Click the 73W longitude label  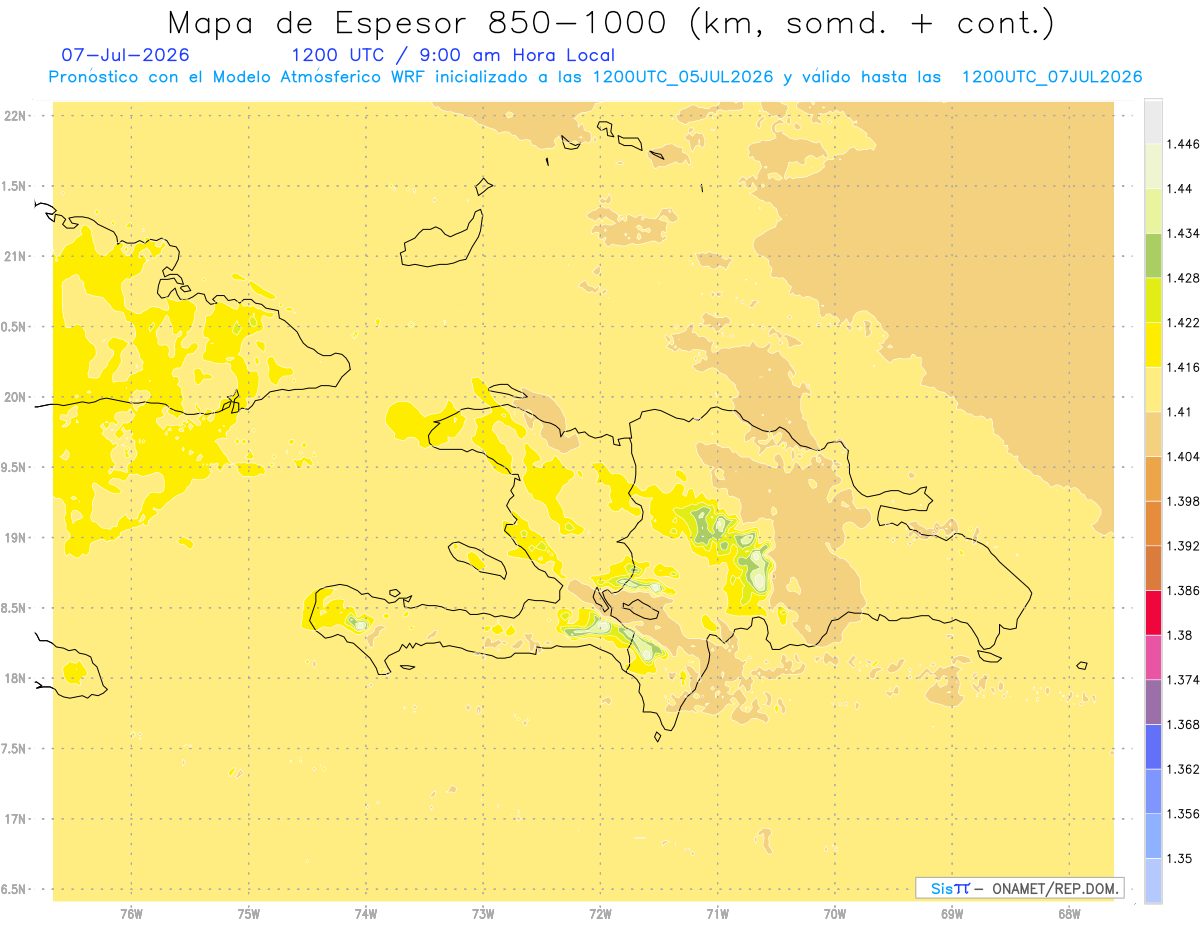point(483,914)
